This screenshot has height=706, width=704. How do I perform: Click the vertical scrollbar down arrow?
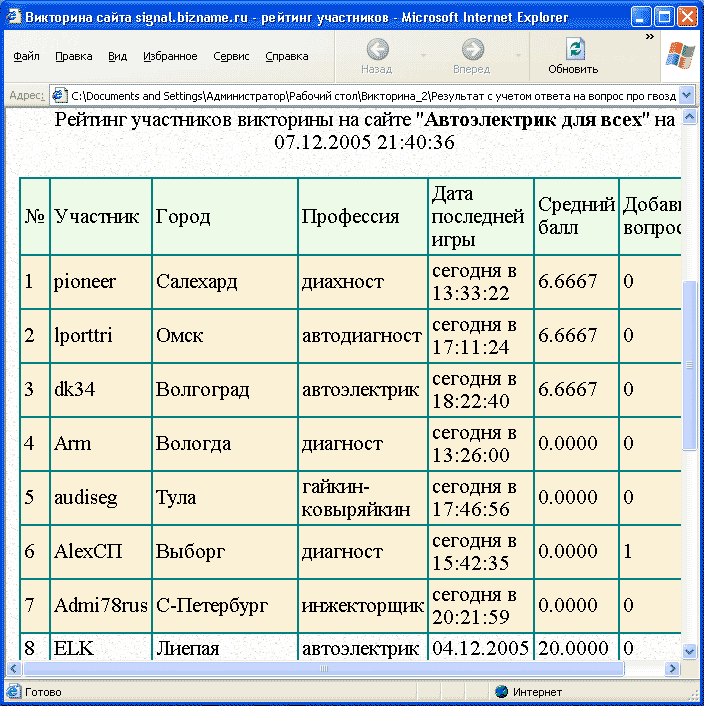[x=689, y=651]
